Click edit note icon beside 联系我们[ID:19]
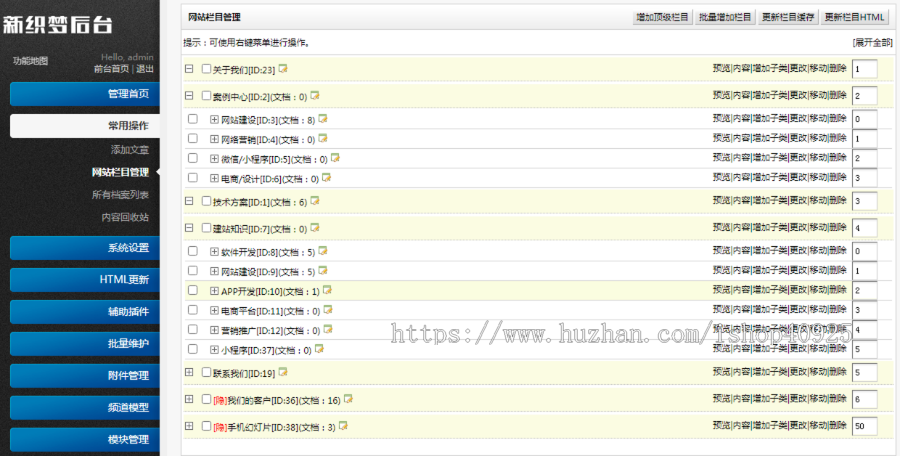The width and height of the screenshot is (900, 456). coord(282,372)
